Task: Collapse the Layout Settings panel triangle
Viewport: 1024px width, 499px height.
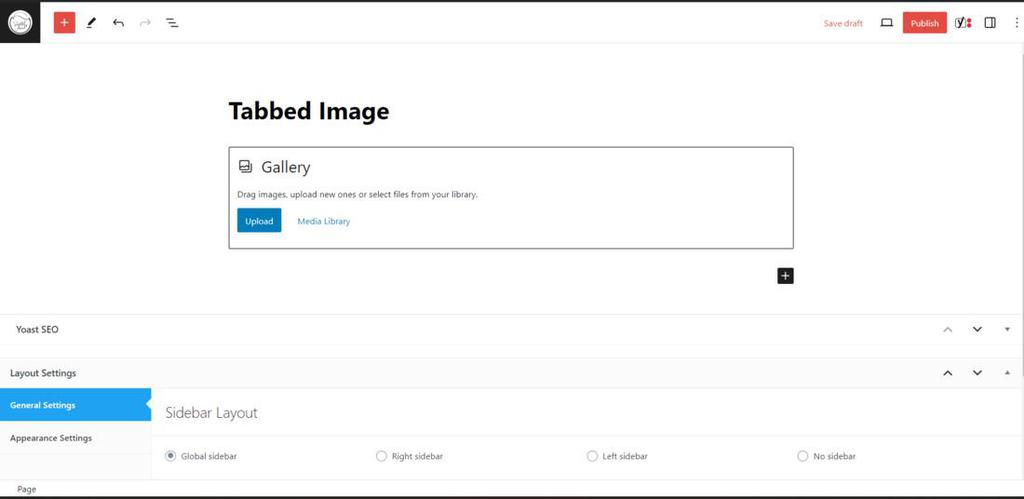Action: [1007, 373]
